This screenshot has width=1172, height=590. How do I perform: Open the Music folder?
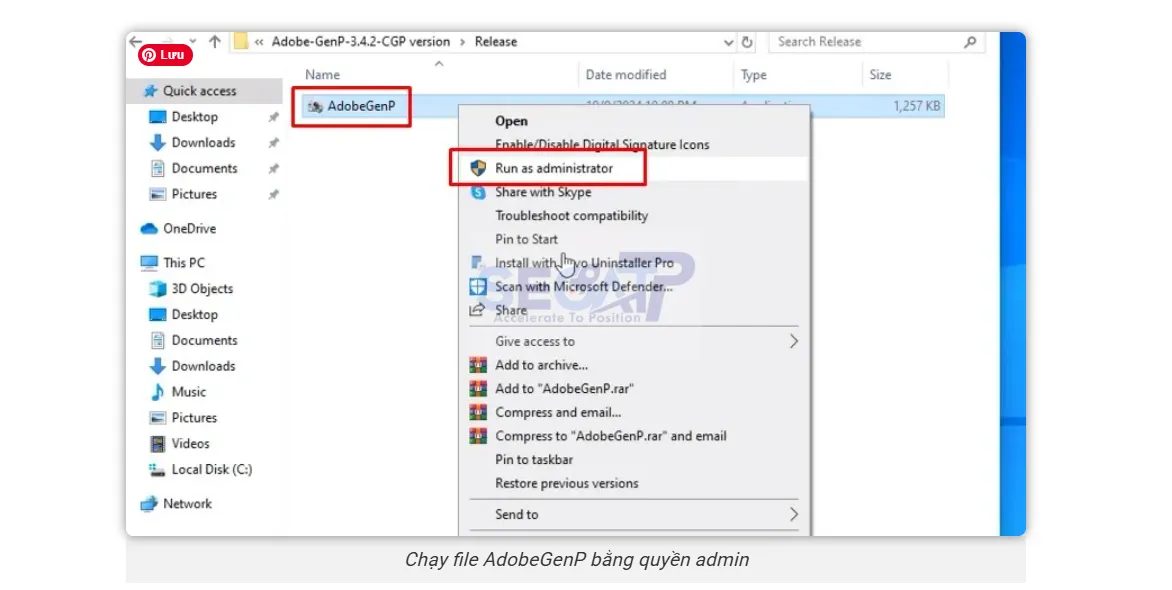[188, 392]
